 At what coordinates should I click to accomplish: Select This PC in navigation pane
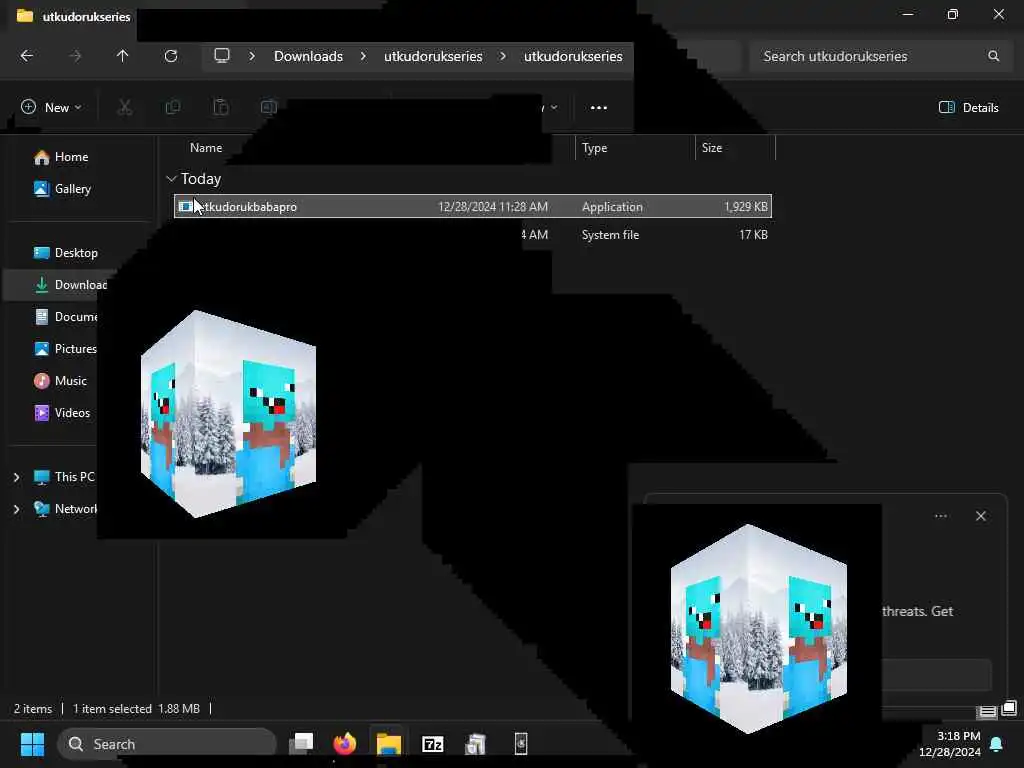pos(64,477)
